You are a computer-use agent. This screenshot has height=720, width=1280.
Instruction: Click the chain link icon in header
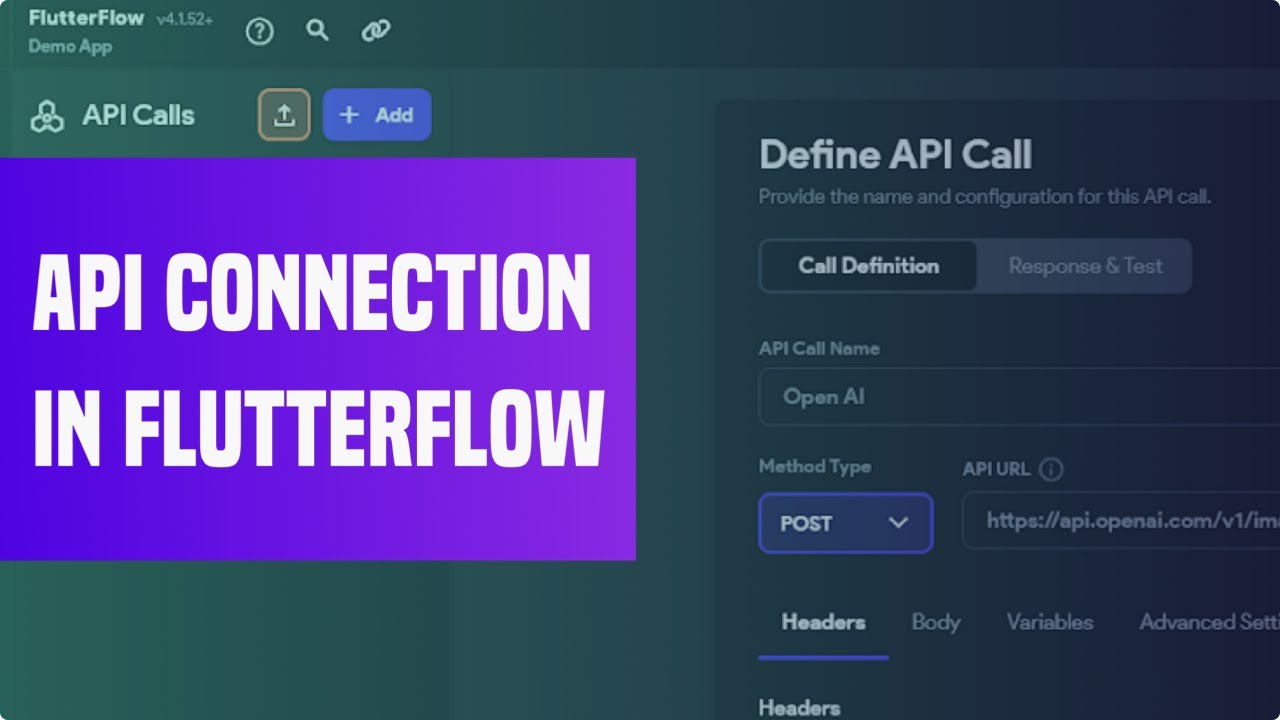pyautogui.click(x=375, y=32)
